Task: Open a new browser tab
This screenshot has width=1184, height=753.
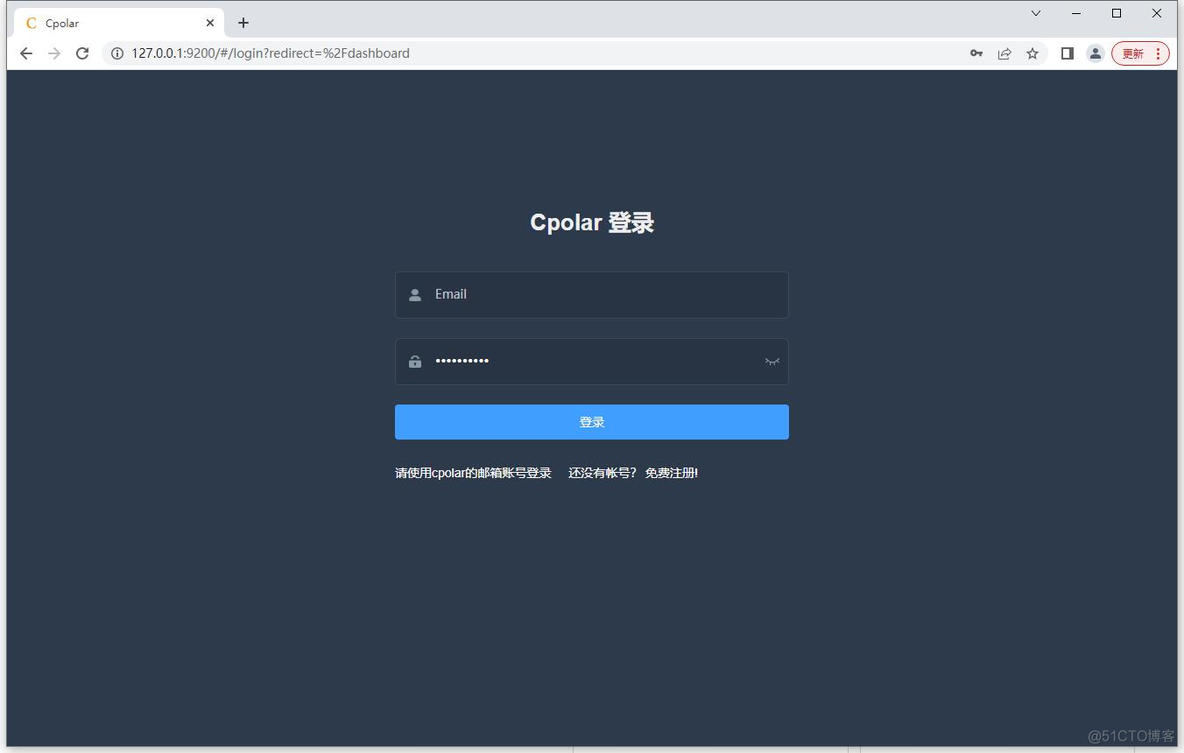Action: (x=243, y=23)
